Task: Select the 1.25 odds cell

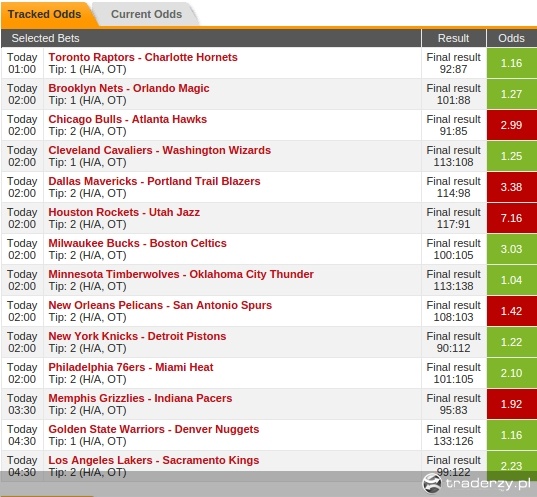Action: tap(512, 156)
